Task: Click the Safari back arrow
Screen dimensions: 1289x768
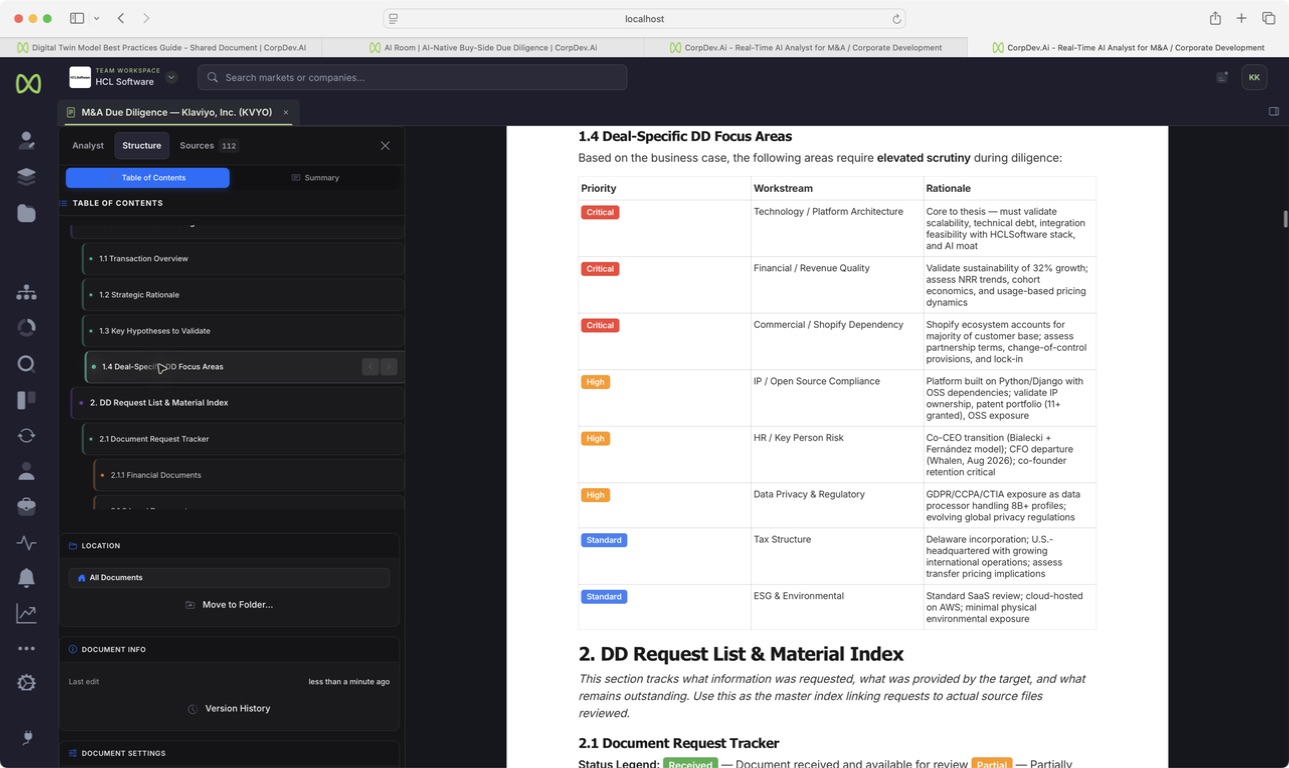Action: tap(121, 18)
